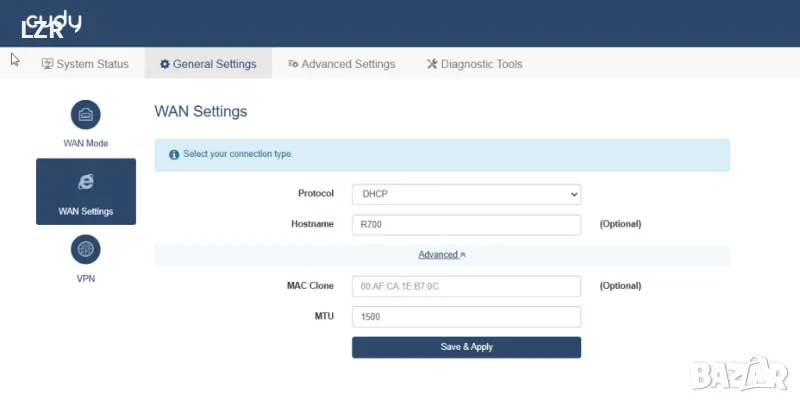Image resolution: width=800 pixels, height=403 pixels.
Task: Click the gear icon for General Settings
Action: tap(165, 64)
